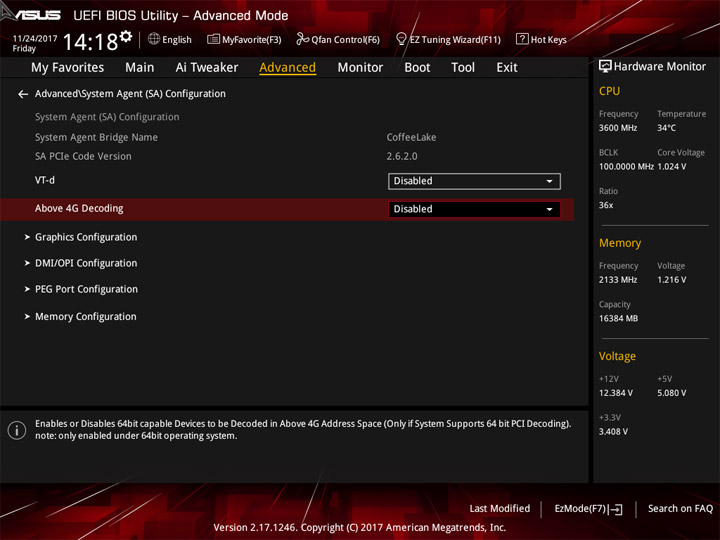Click Last Modified button

[500, 509]
